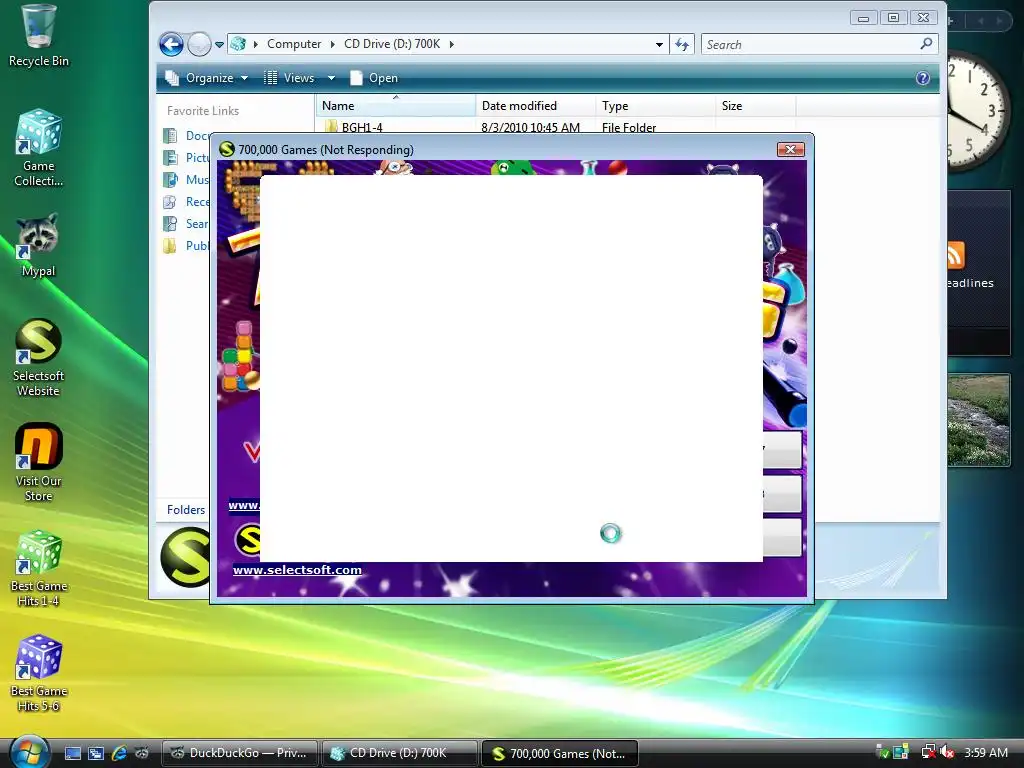Click the analog clock gadget
This screenshot has width=1024, height=768.
click(977, 111)
